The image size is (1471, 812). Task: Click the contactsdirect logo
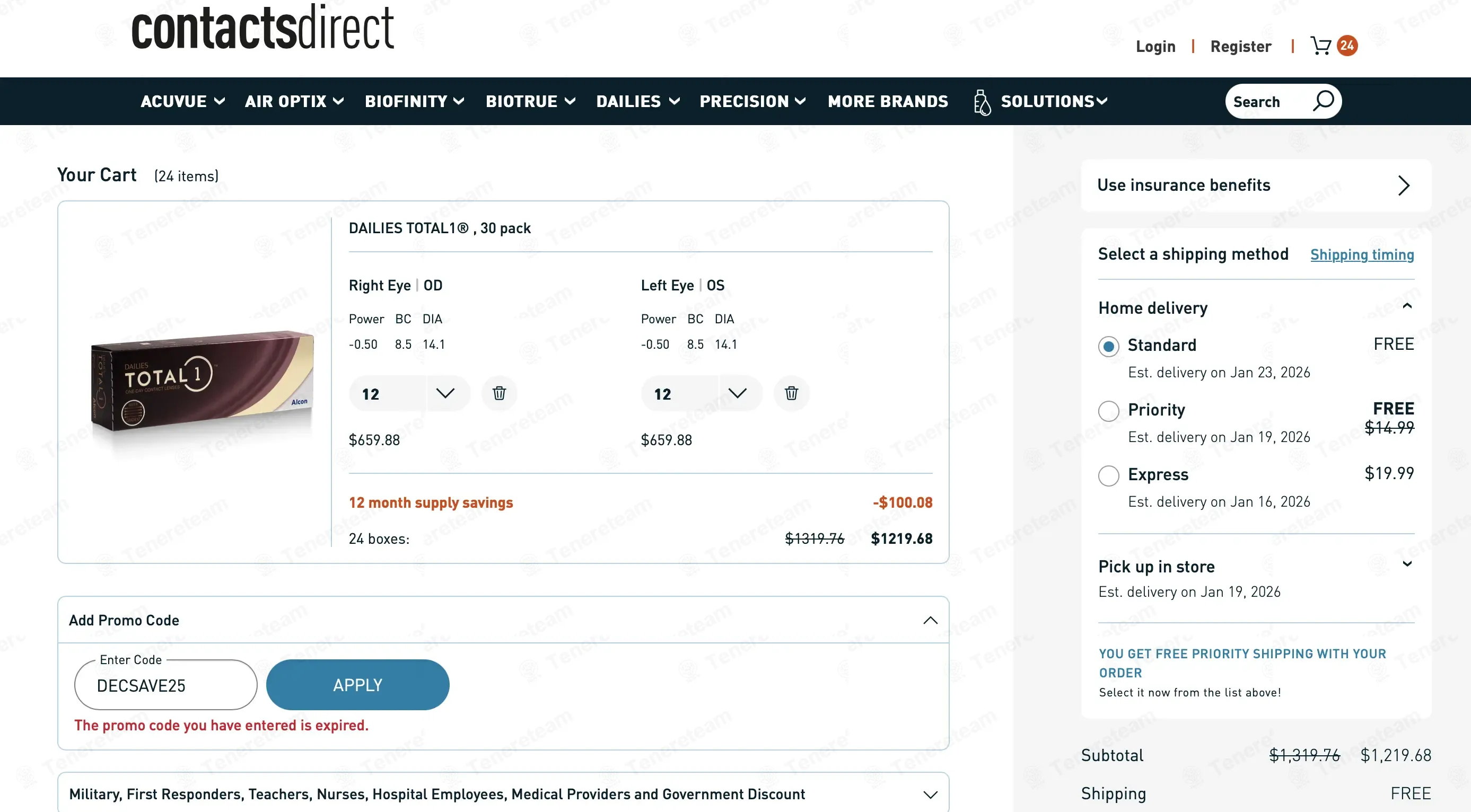262,28
